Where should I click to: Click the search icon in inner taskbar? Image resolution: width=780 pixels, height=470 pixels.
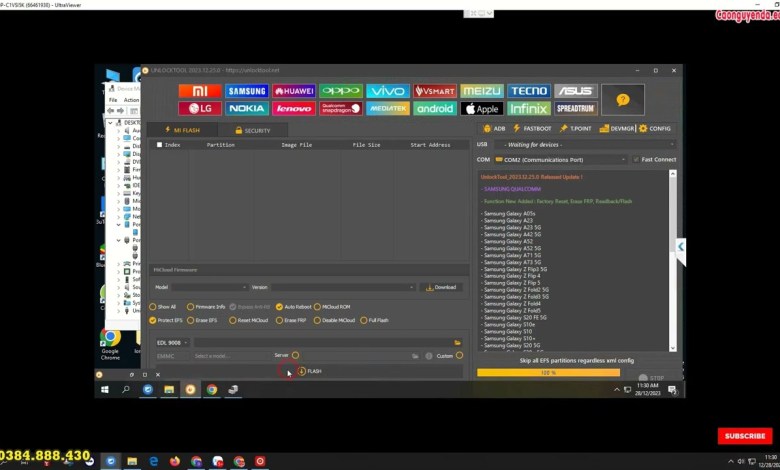(126, 389)
